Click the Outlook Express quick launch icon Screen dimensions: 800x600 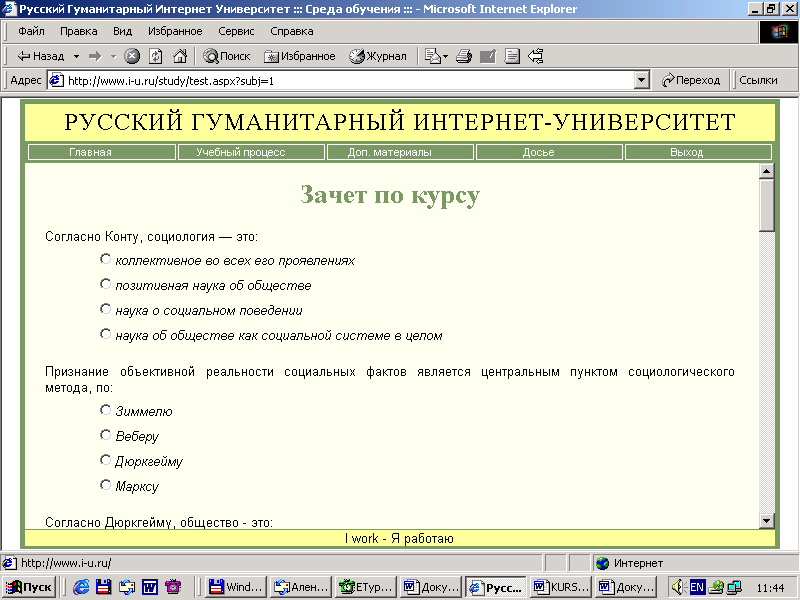(127, 587)
